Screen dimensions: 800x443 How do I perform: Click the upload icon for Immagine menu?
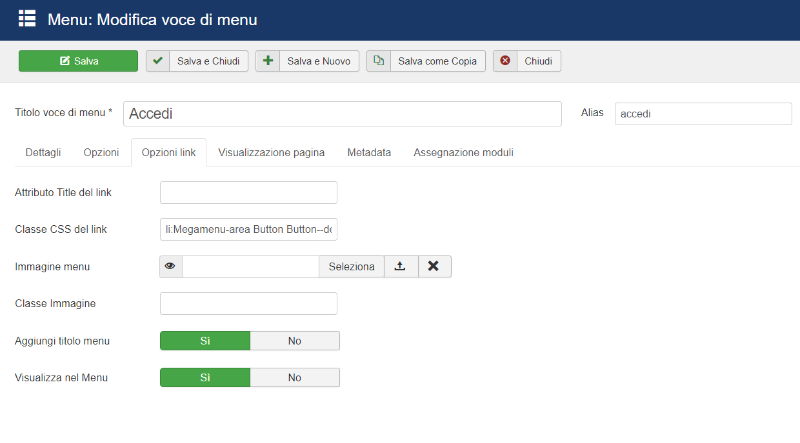coord(401,266)
